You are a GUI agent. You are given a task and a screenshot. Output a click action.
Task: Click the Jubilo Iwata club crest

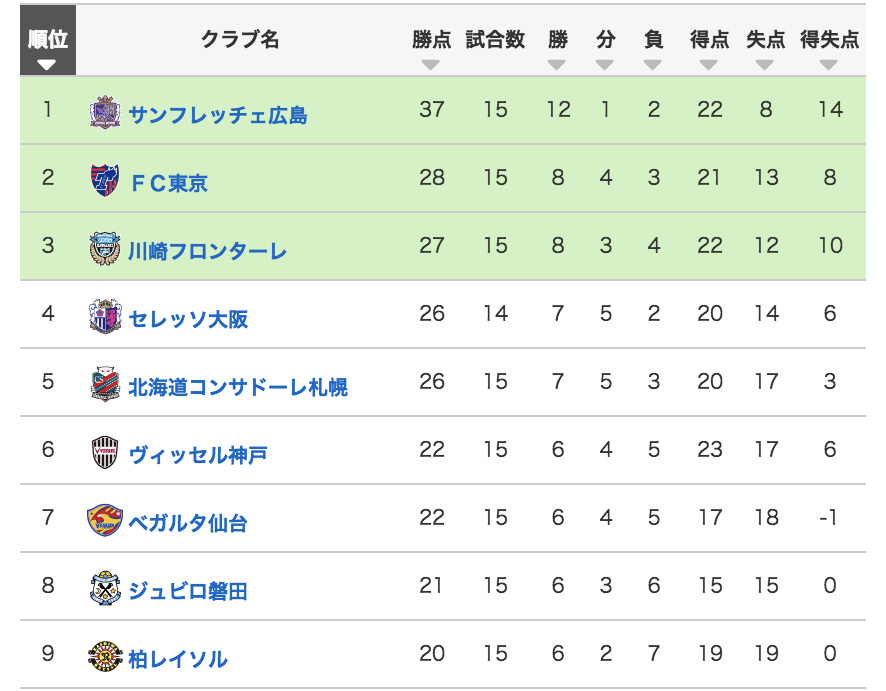coord(105,588)
